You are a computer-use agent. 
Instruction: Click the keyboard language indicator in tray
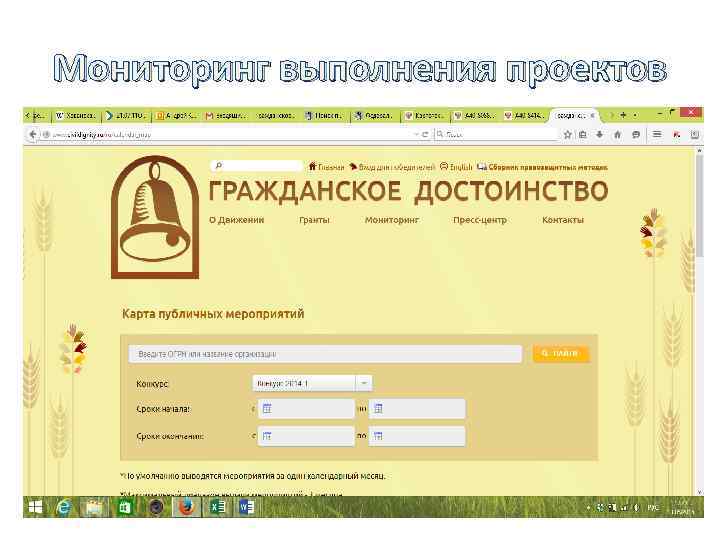(652, 507)
